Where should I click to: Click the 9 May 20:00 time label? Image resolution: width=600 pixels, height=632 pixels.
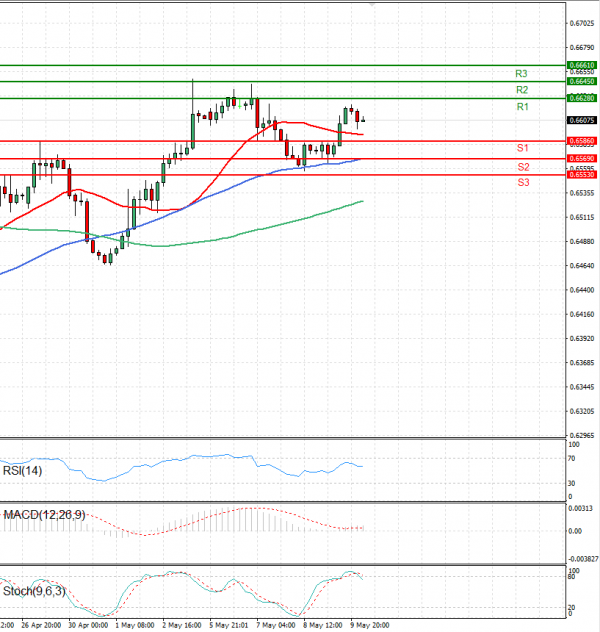point(370,626)
